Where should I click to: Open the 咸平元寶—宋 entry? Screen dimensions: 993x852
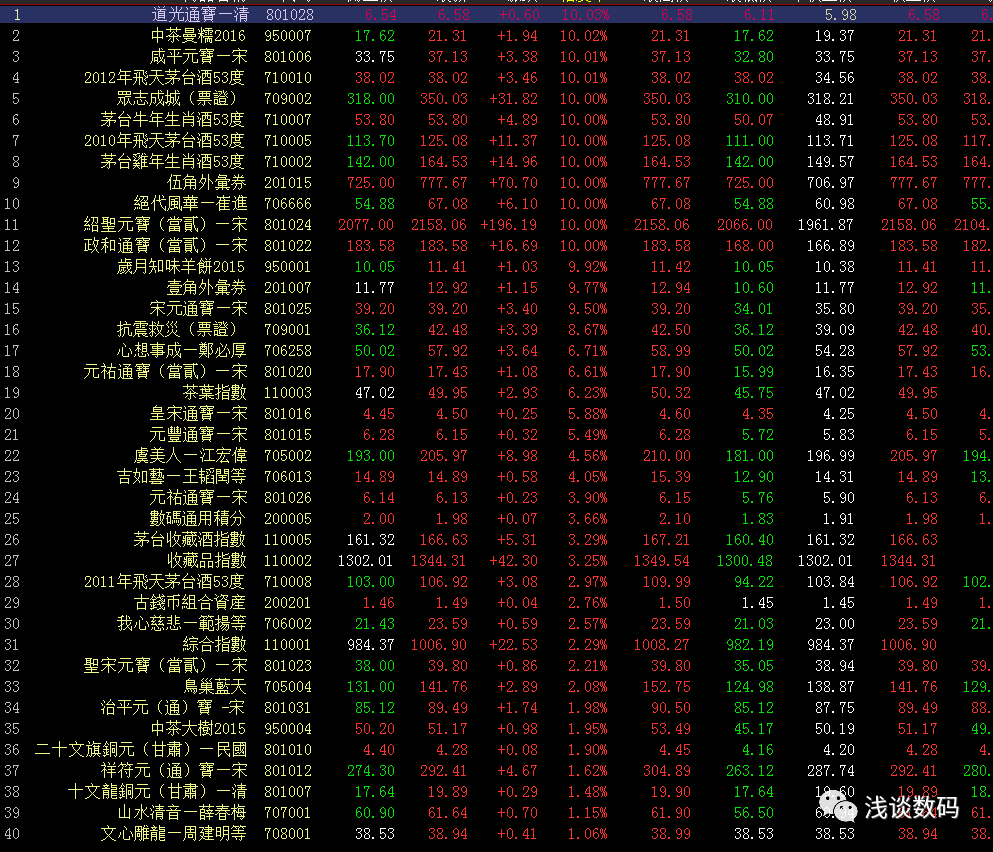[x=198, y=57]
